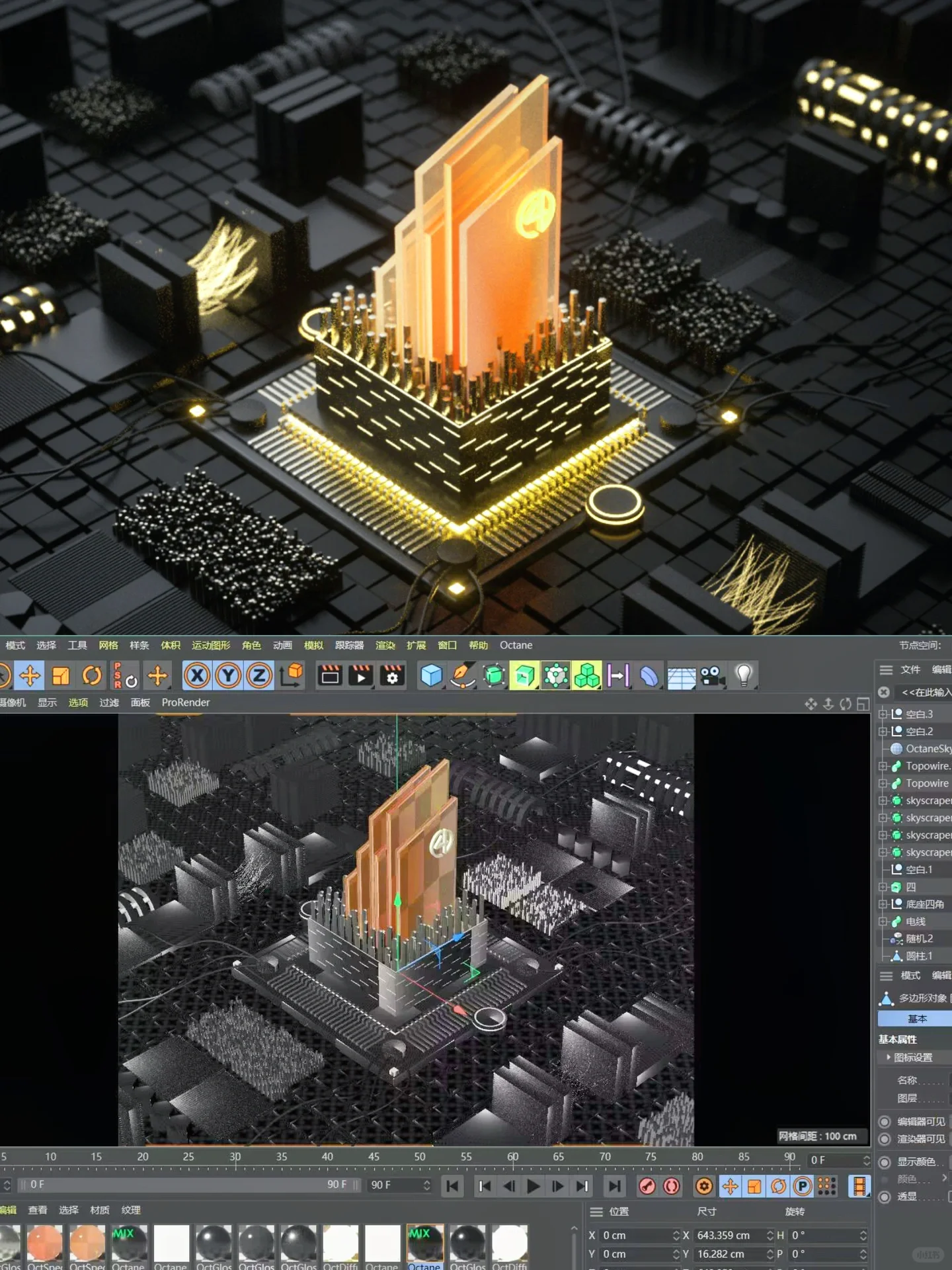Open the Bend deformer icon

649,675
